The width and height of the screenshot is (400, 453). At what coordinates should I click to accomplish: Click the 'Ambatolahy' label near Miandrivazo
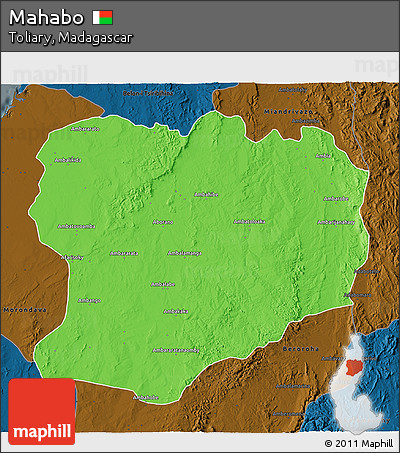pyautogui.click(x=293, y=90)
